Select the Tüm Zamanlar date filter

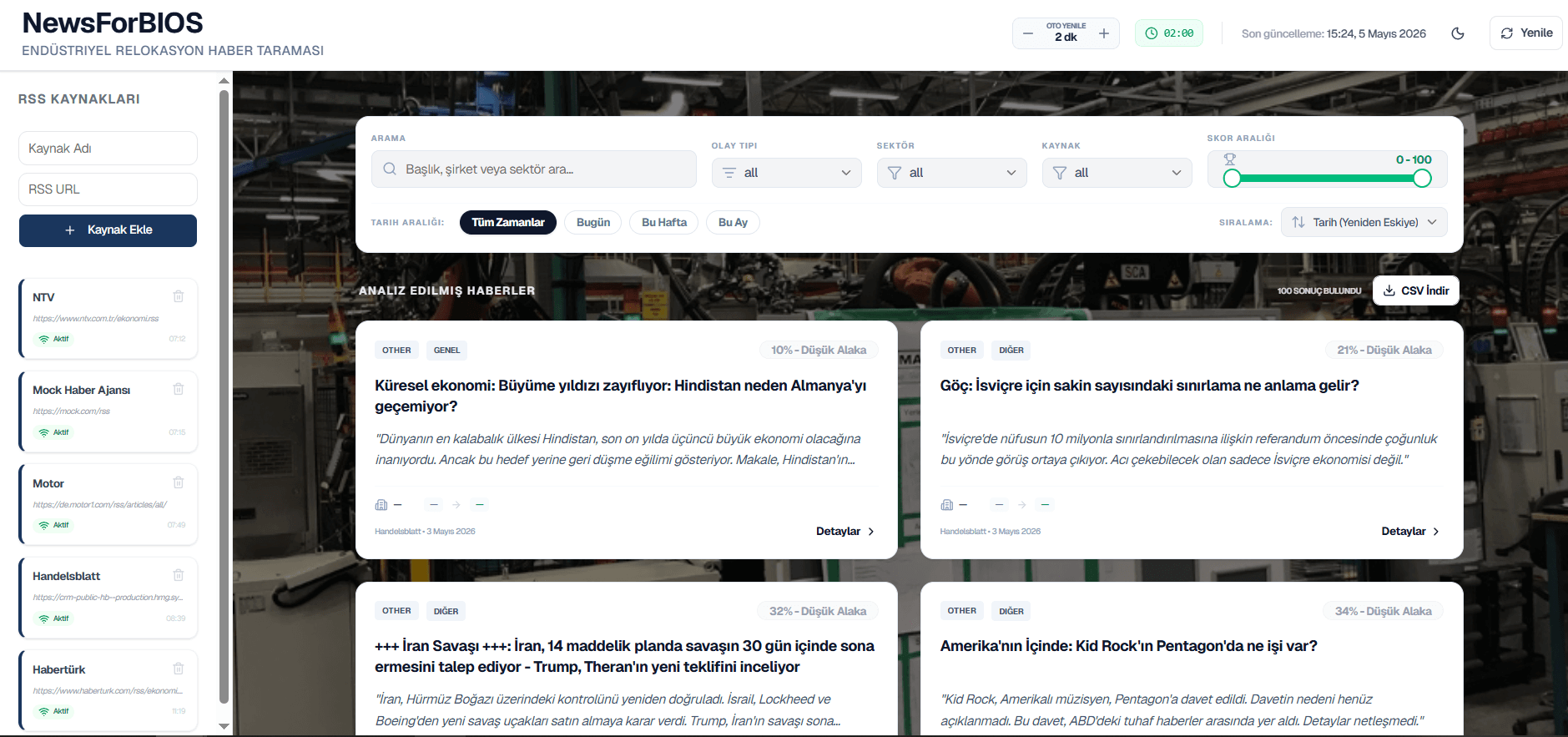pos(508,222)
